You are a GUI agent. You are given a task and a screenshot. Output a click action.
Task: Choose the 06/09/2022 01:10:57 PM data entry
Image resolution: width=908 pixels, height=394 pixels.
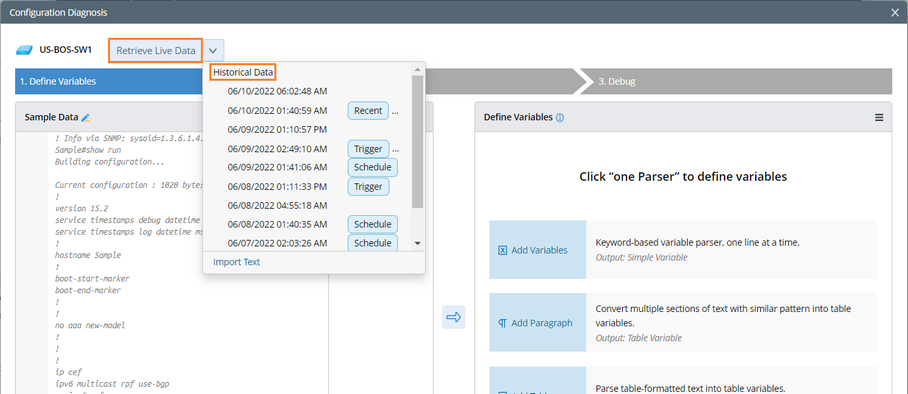coord(277,129)
